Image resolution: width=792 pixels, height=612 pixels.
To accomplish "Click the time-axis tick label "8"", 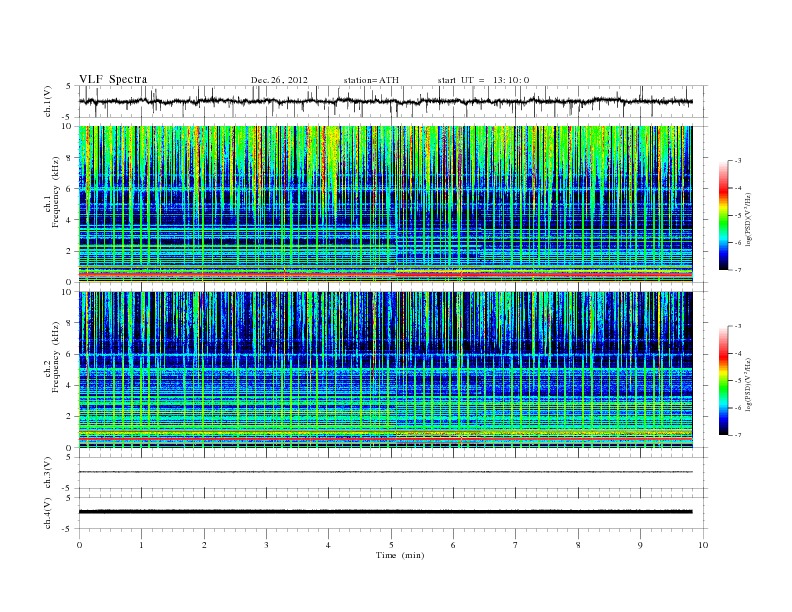I will 578,545.
